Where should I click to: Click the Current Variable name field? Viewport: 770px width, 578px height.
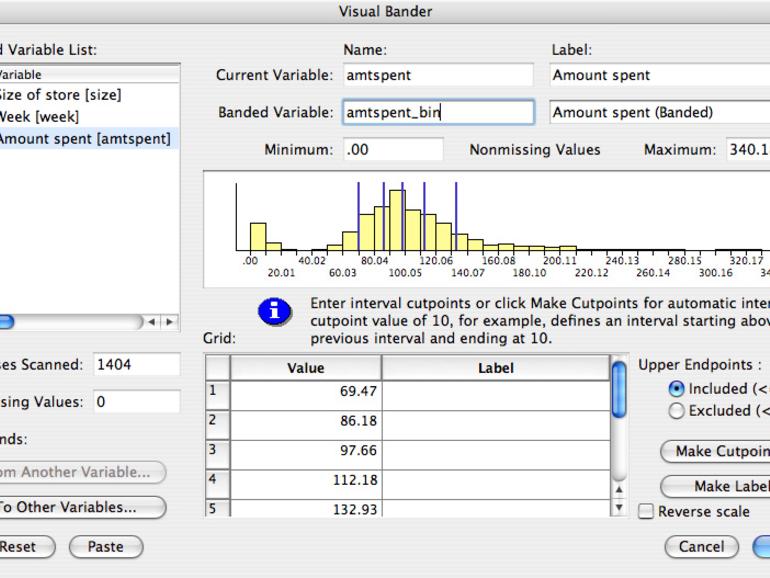coord(438,75)
